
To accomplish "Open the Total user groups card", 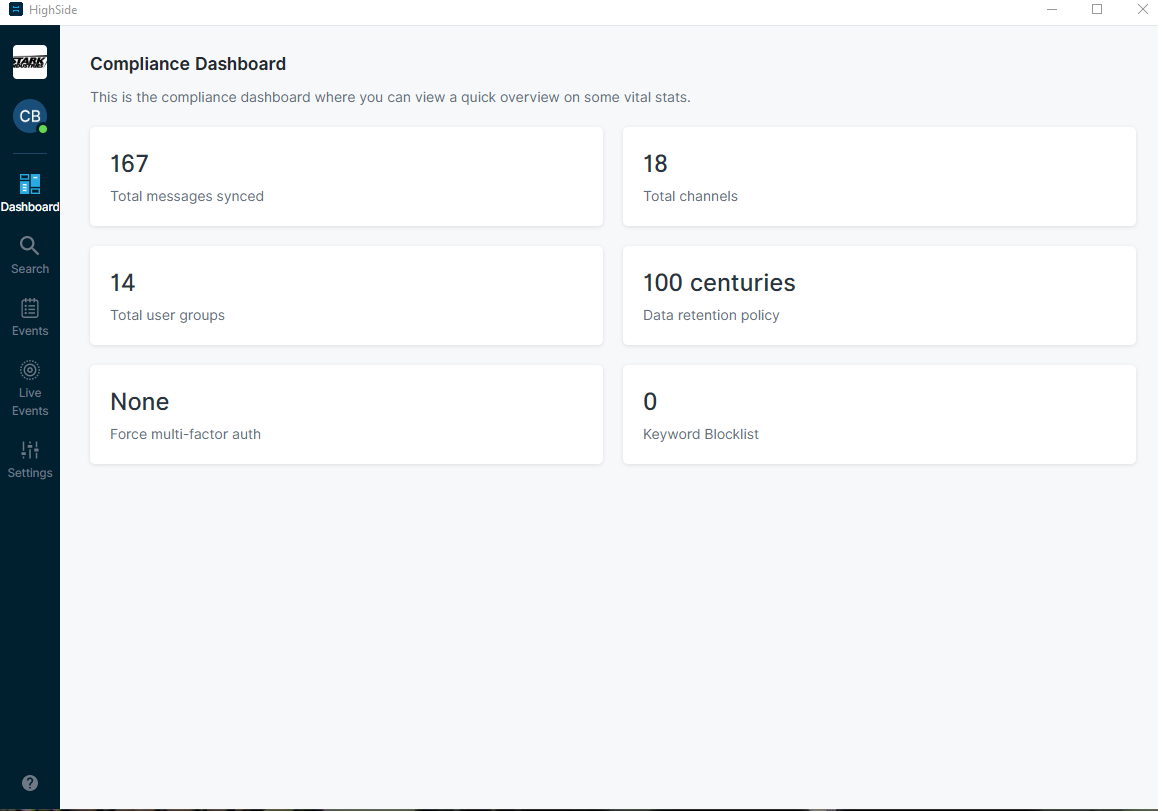I will [346, 295].
